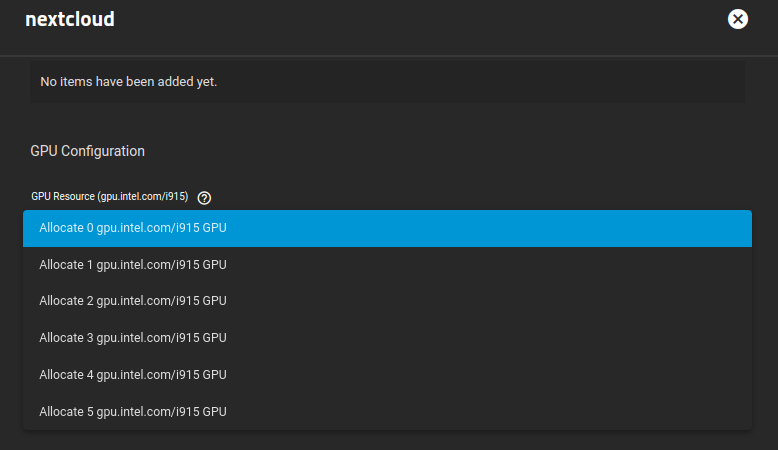Click blank area right of GPU Configuration heading
The height and width of the screenshot is (450, 778).
coord(447,151)
